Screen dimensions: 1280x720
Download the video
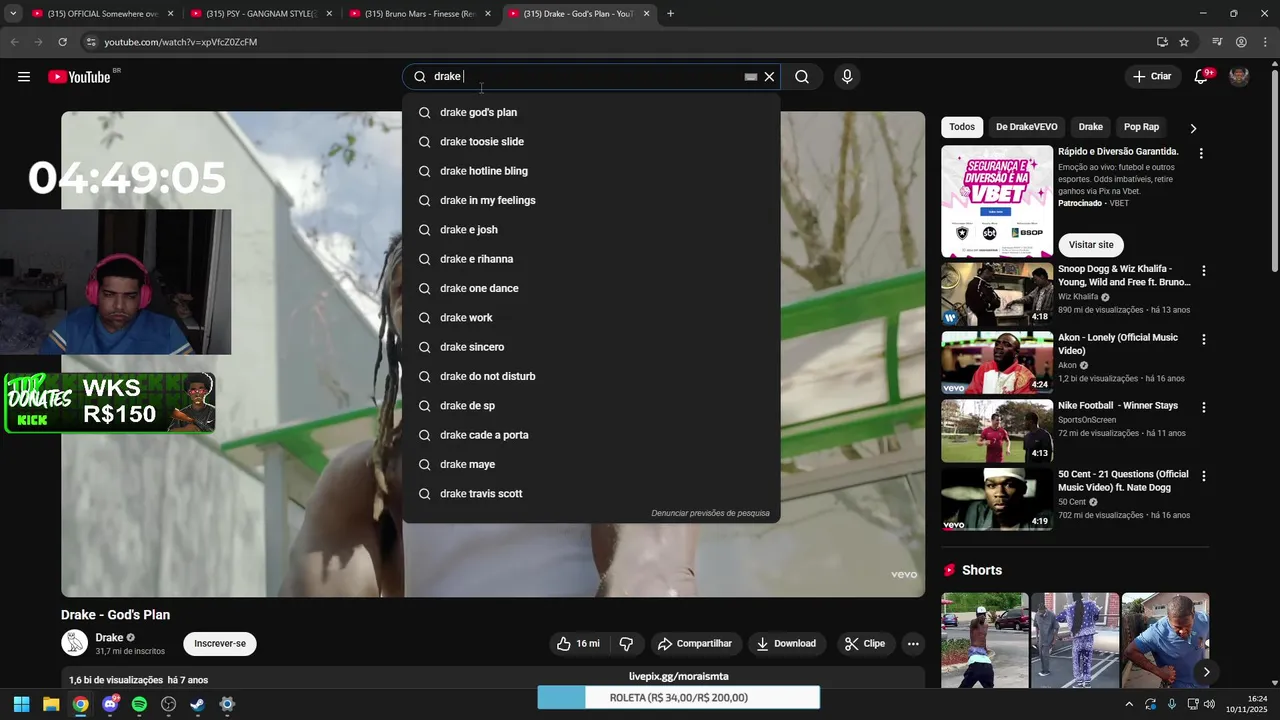[786, 644]
